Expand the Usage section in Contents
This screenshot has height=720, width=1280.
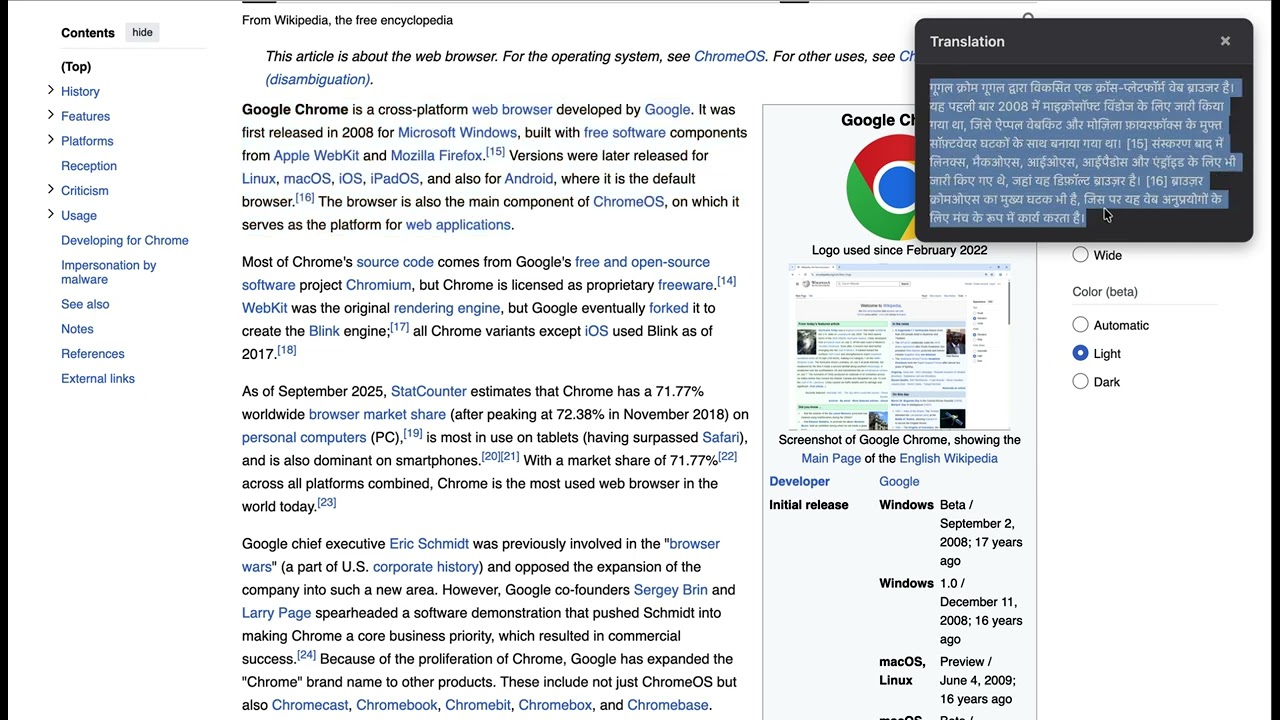click(x=51, y=214)
